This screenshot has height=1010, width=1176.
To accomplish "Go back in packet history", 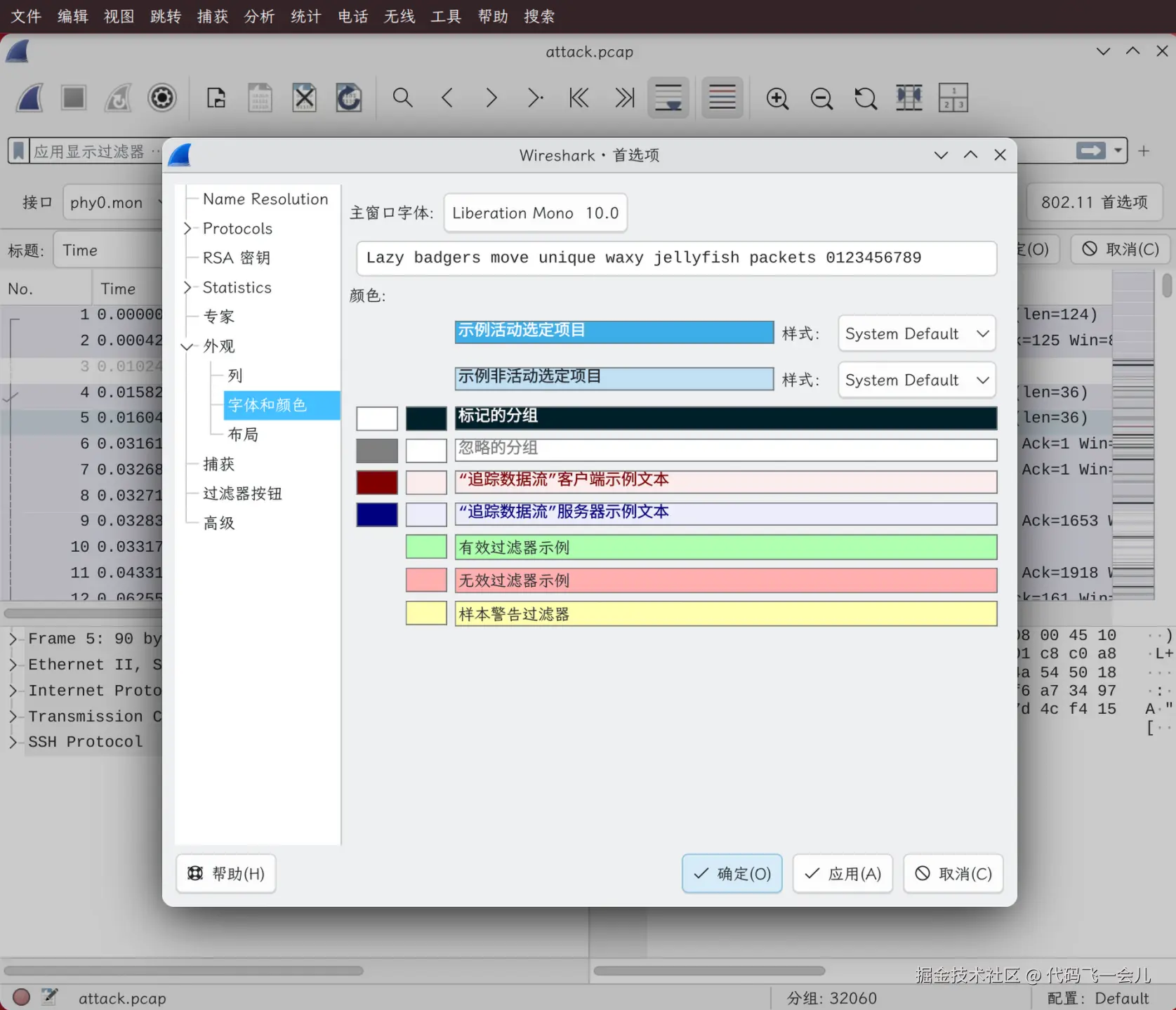I will [447, 98].
